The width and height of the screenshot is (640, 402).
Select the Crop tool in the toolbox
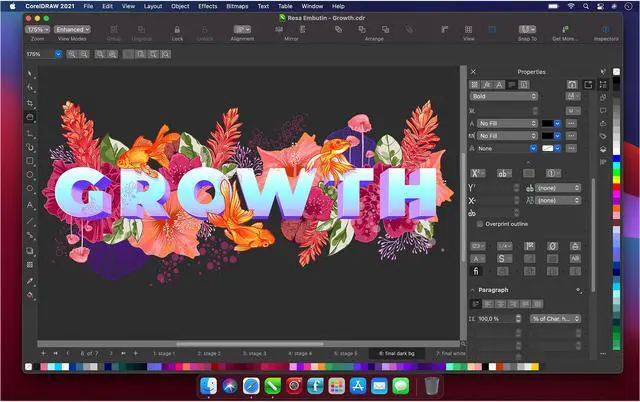[30, 102]
